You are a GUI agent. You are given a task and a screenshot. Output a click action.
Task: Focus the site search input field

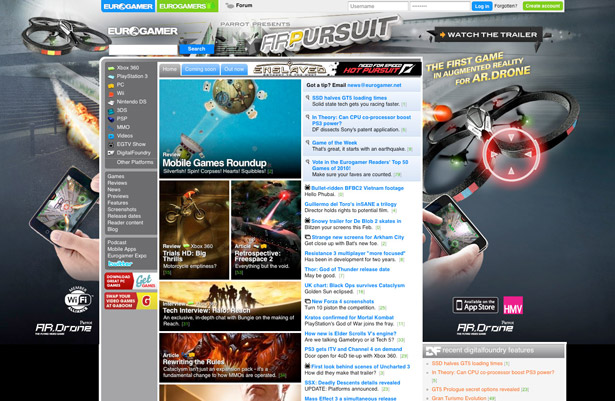(143, 49)
